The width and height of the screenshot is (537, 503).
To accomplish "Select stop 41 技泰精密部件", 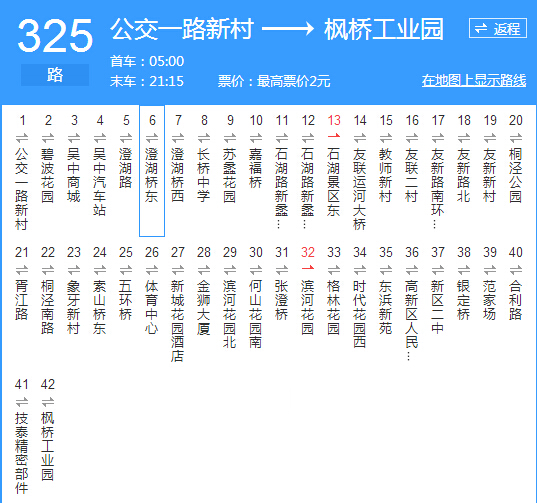I will [22, 453].
